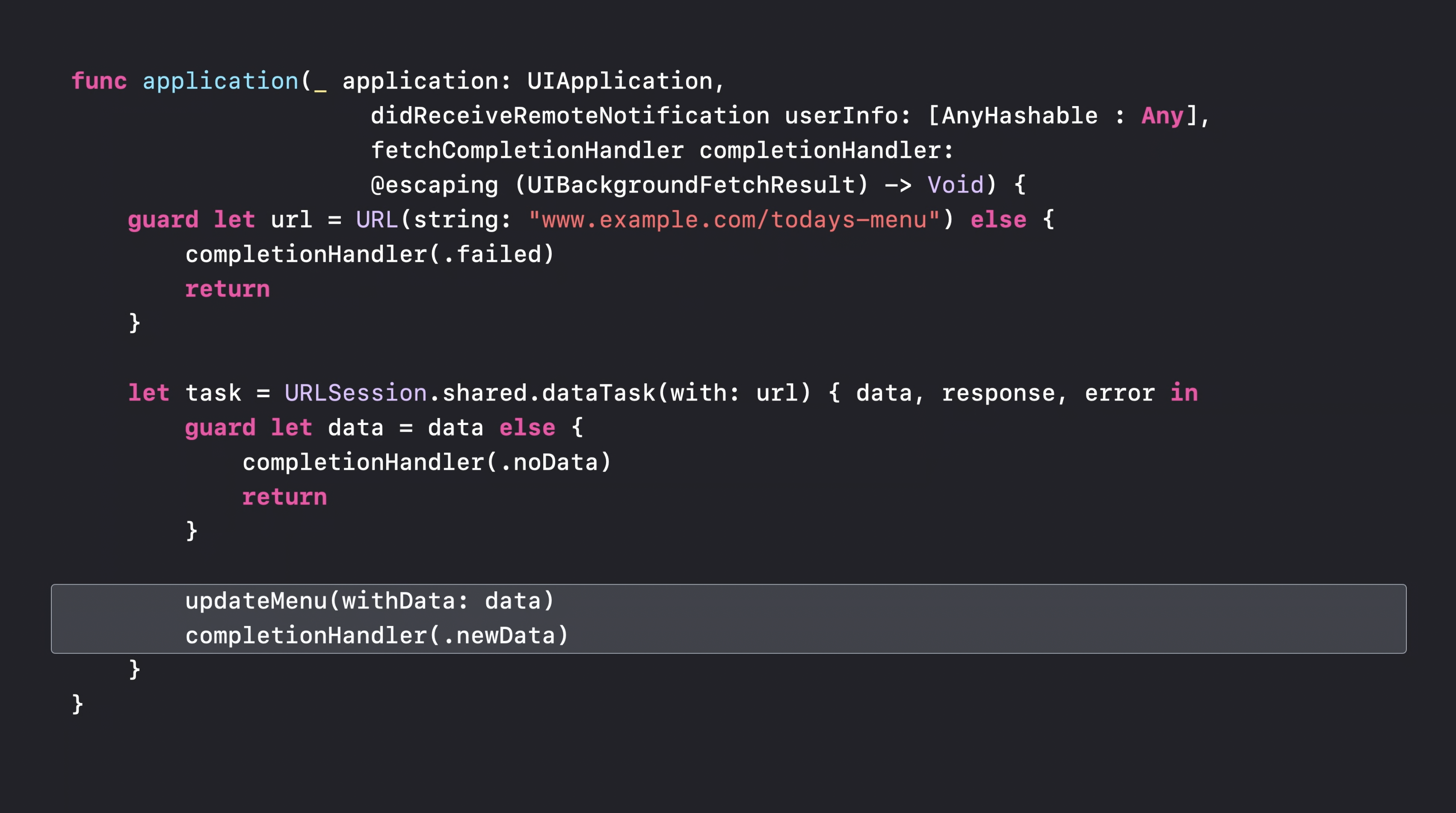This screenshot has width=1456, height=813.
Task: Click the pink Any keyword
Action: pyautogui.click(x=1162, y=116)
